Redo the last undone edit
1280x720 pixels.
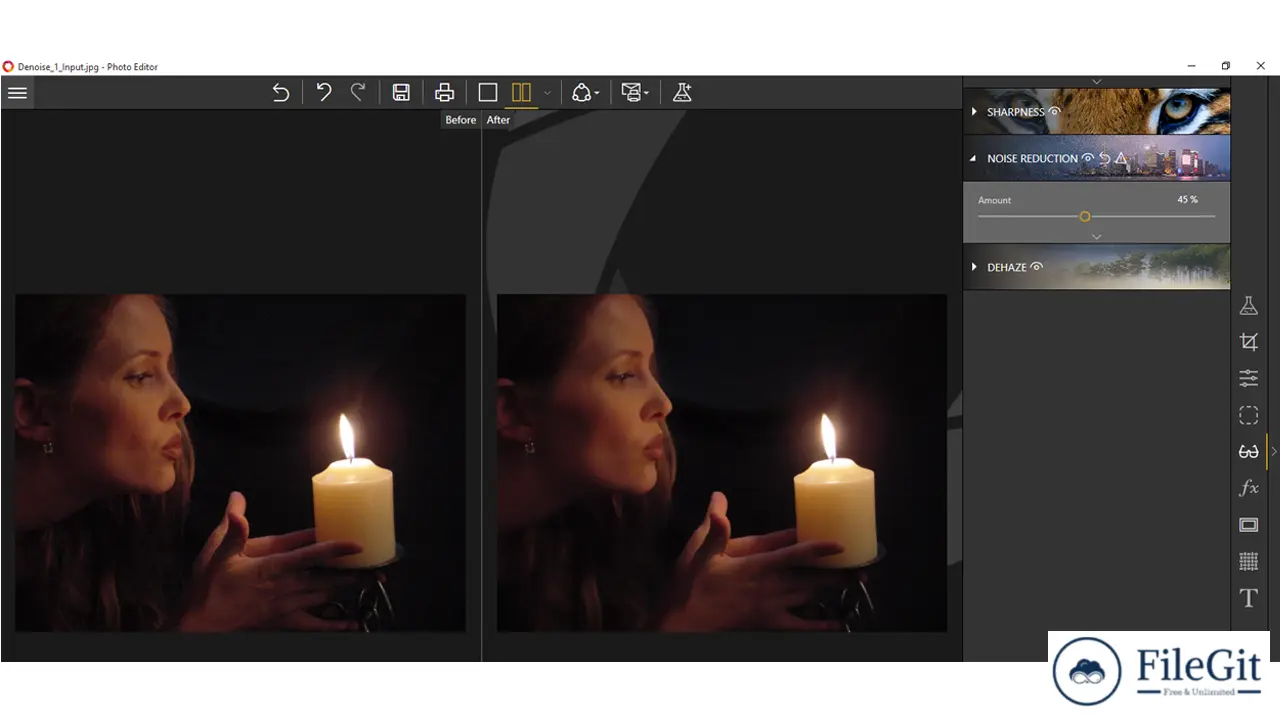358,92
